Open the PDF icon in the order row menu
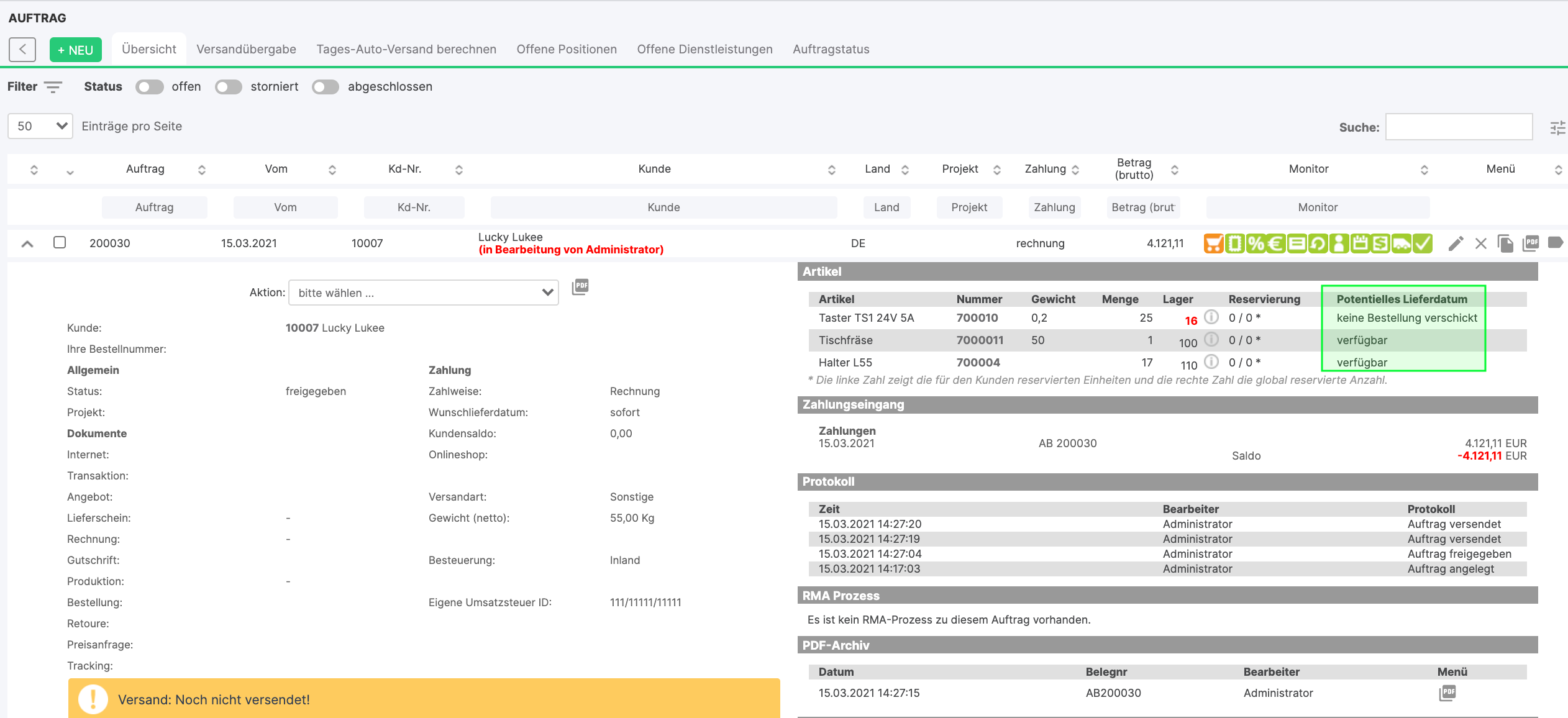The width and height of the screenshot is (1568, 718). tap(1531, 243)
